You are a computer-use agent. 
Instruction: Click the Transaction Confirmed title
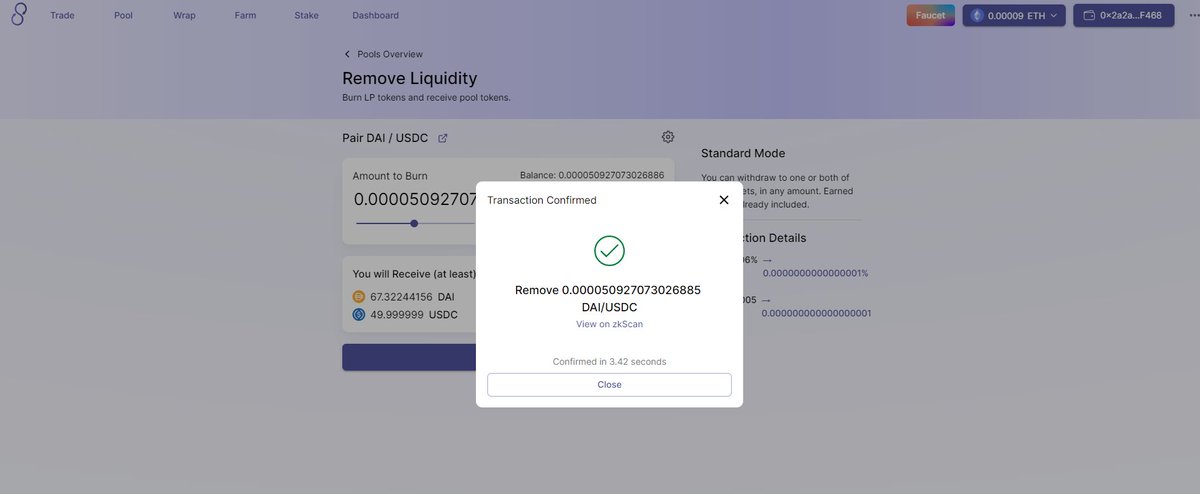542,200
